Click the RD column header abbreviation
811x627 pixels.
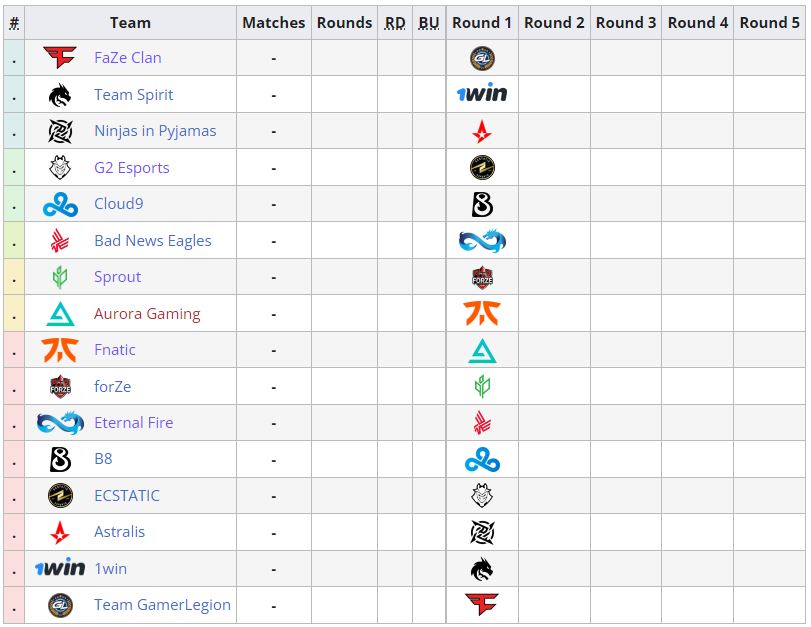point(395,22)
